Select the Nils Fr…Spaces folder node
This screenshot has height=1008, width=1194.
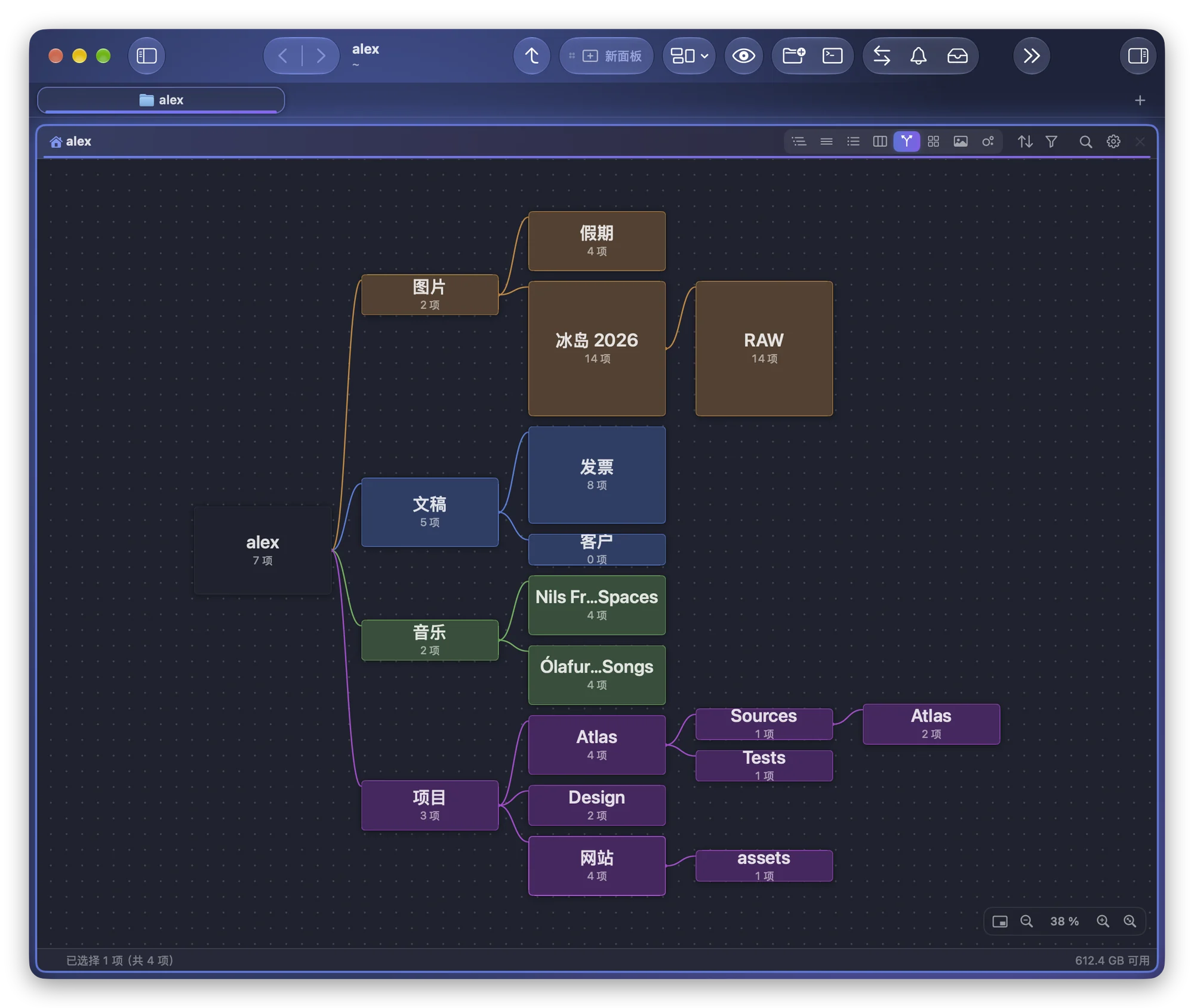tap(596, 605)
